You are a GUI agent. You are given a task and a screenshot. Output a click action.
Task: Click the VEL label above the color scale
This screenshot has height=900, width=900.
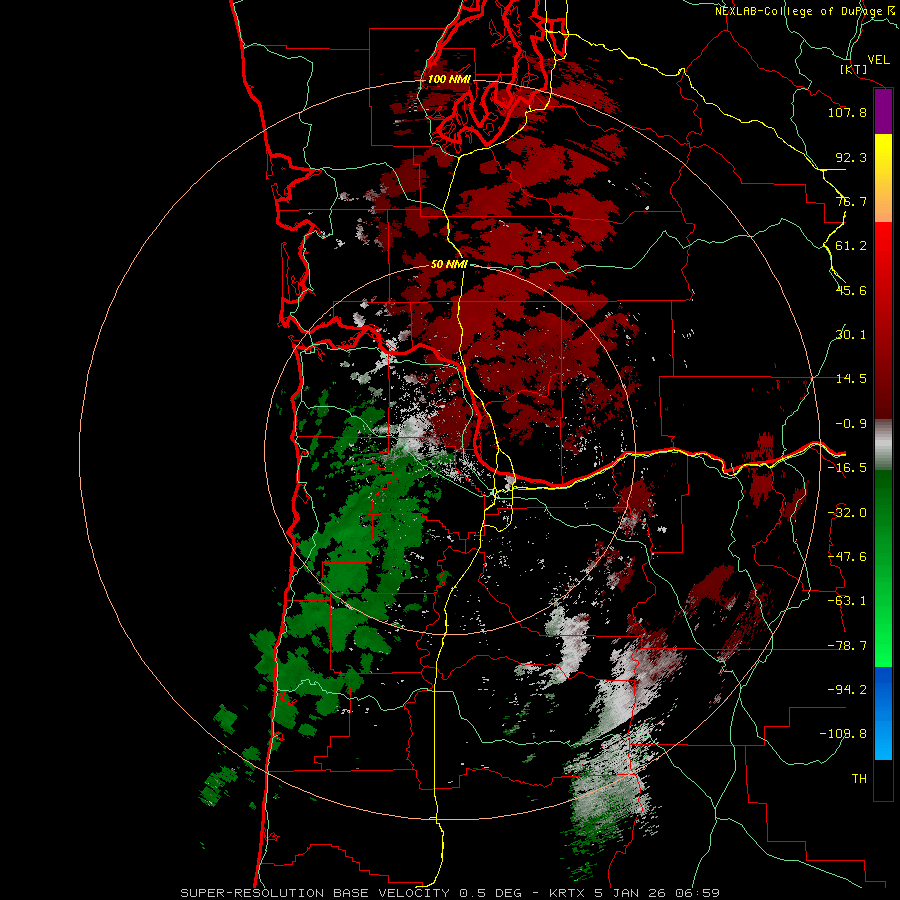point(879,60)
